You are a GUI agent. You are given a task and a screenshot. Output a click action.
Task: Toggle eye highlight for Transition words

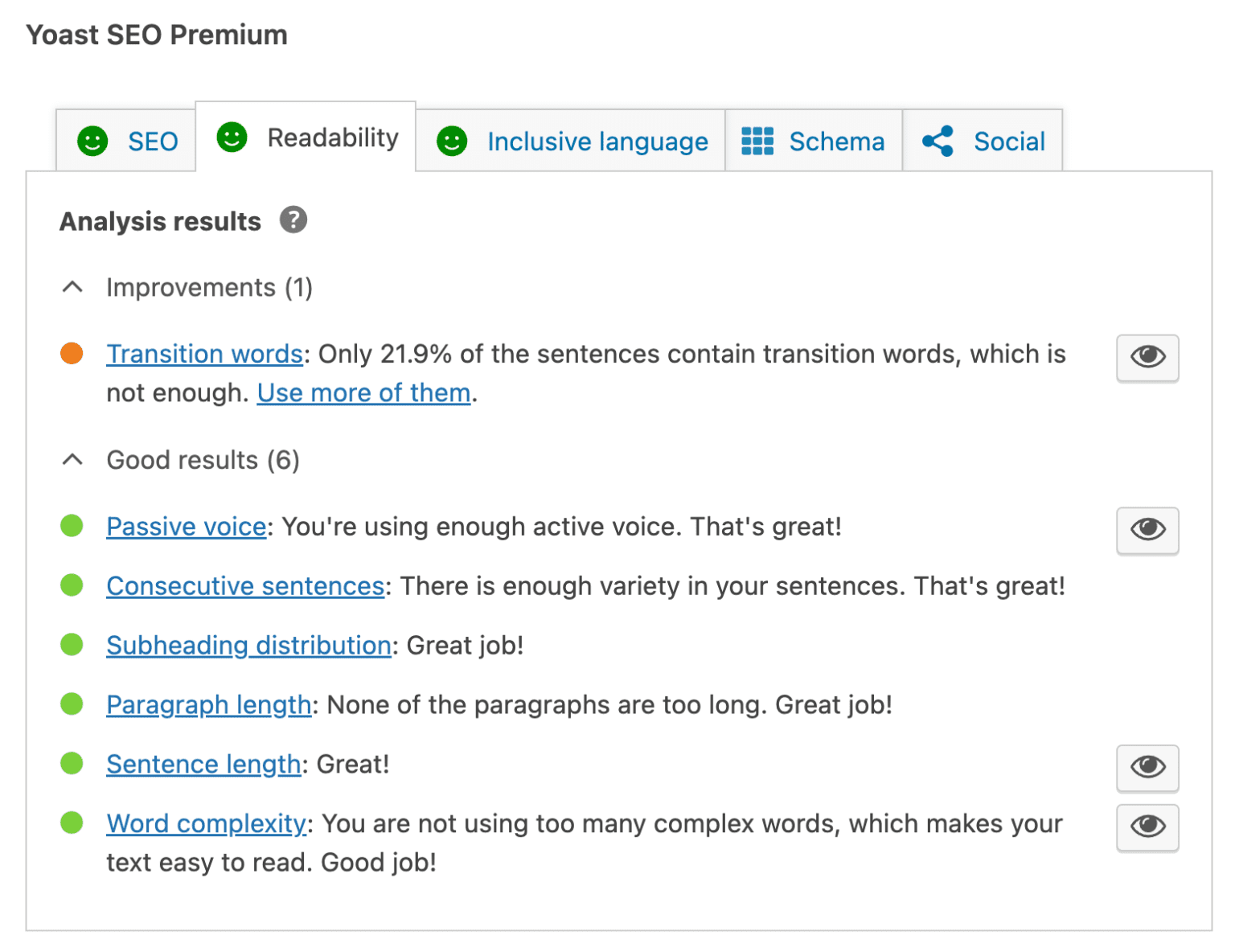point(1147,357)
